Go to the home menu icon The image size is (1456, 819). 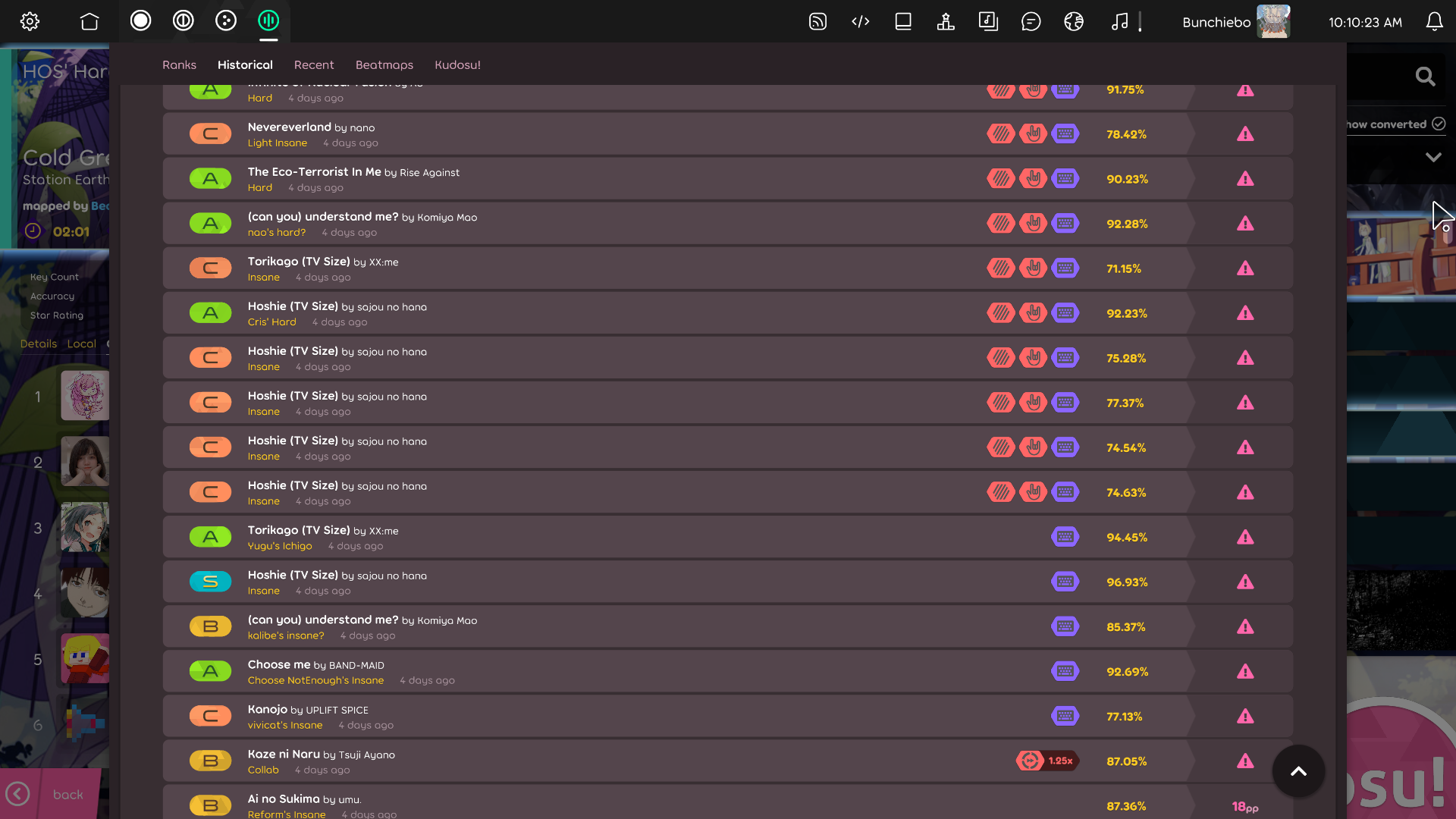(89, 21)
